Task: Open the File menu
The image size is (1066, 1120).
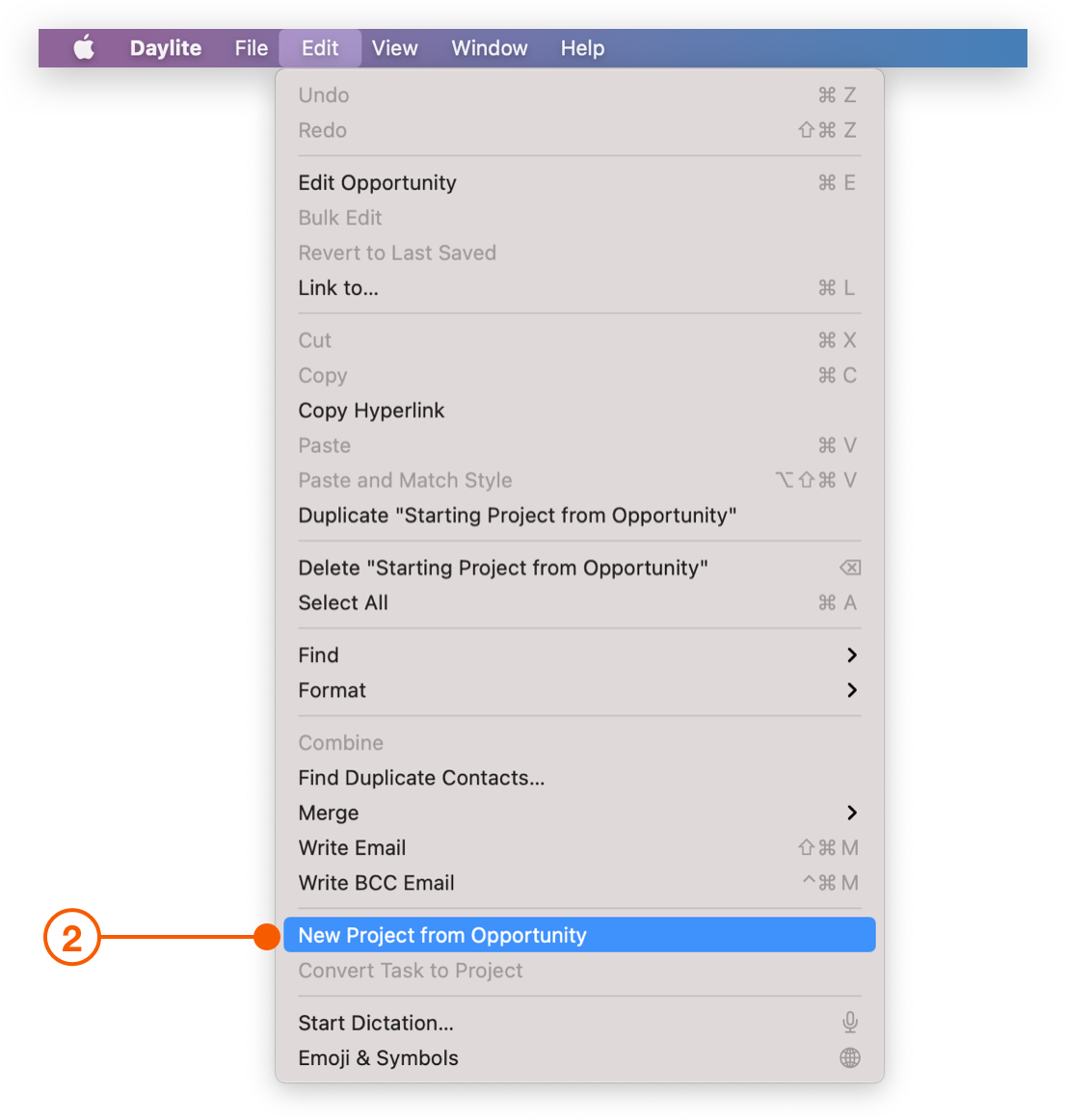Action: click(252, 48)
